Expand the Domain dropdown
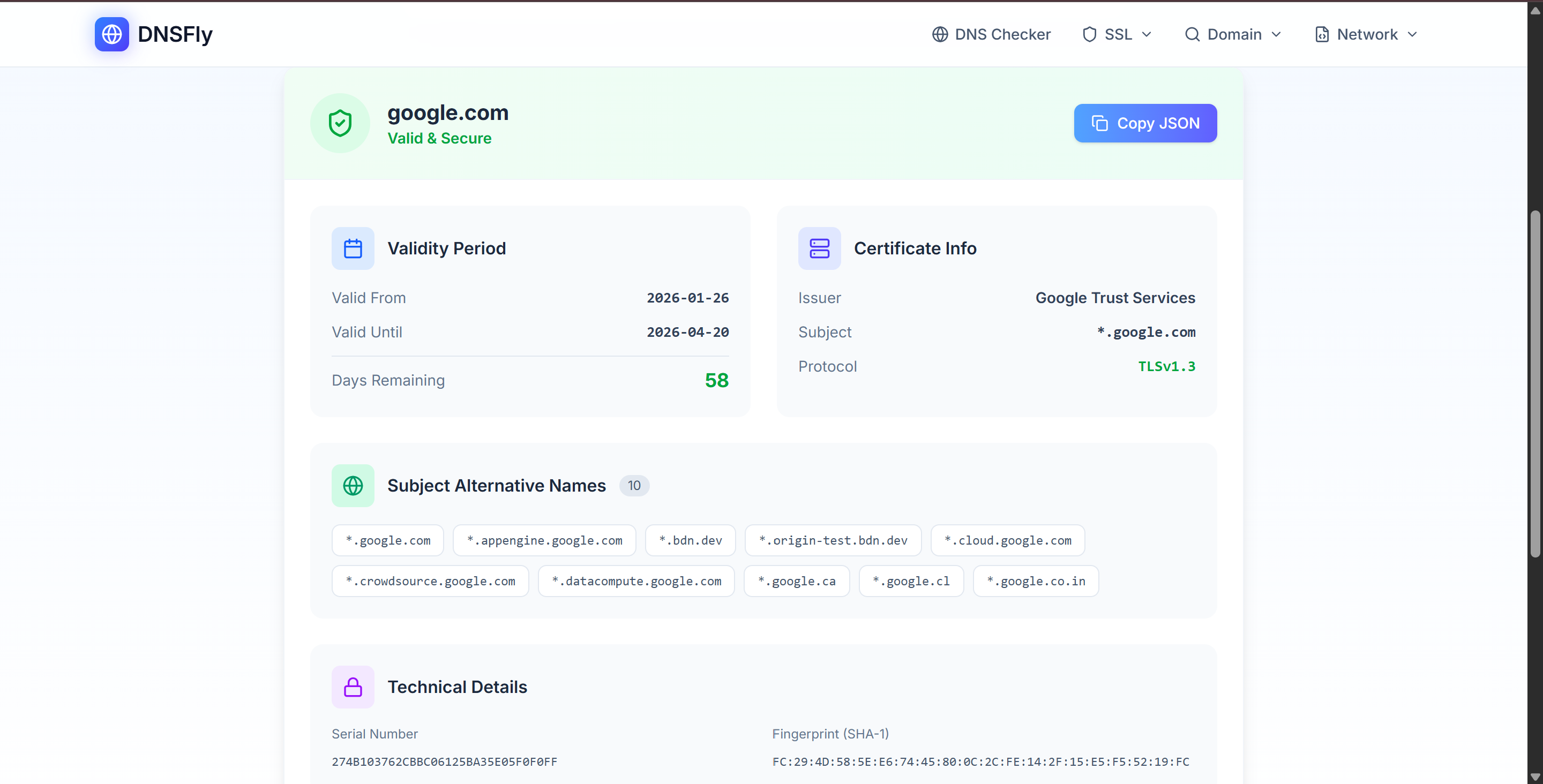This screenshot has width=1543, height=784. pos(1233,34)
